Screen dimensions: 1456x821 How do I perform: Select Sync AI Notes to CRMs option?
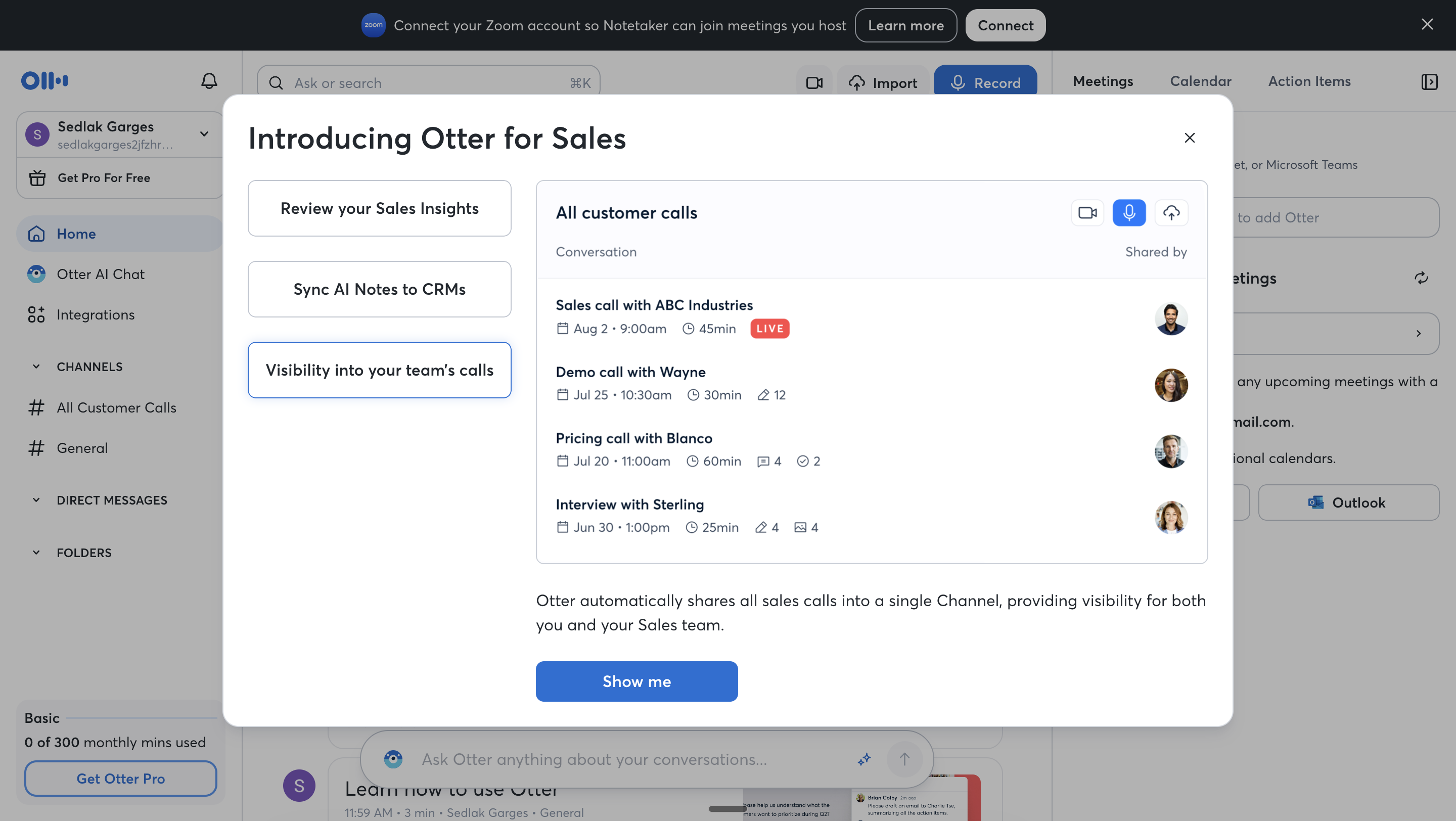[379, 289]
